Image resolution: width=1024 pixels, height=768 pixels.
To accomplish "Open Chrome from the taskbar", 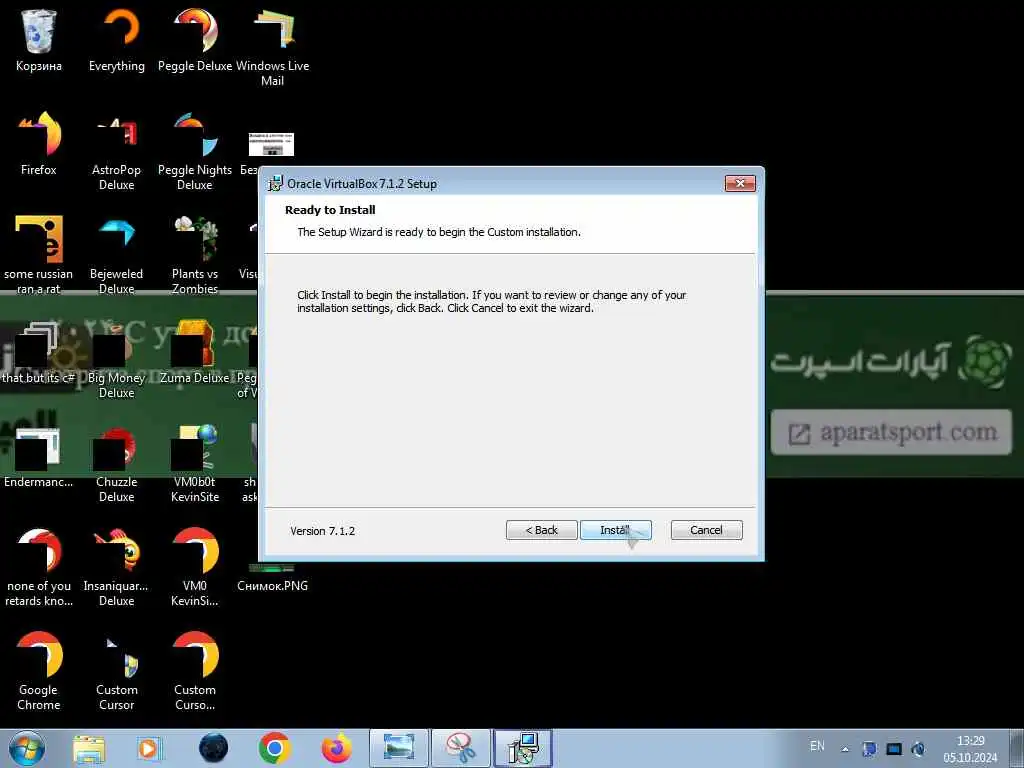I will click(x=274, y=748).
